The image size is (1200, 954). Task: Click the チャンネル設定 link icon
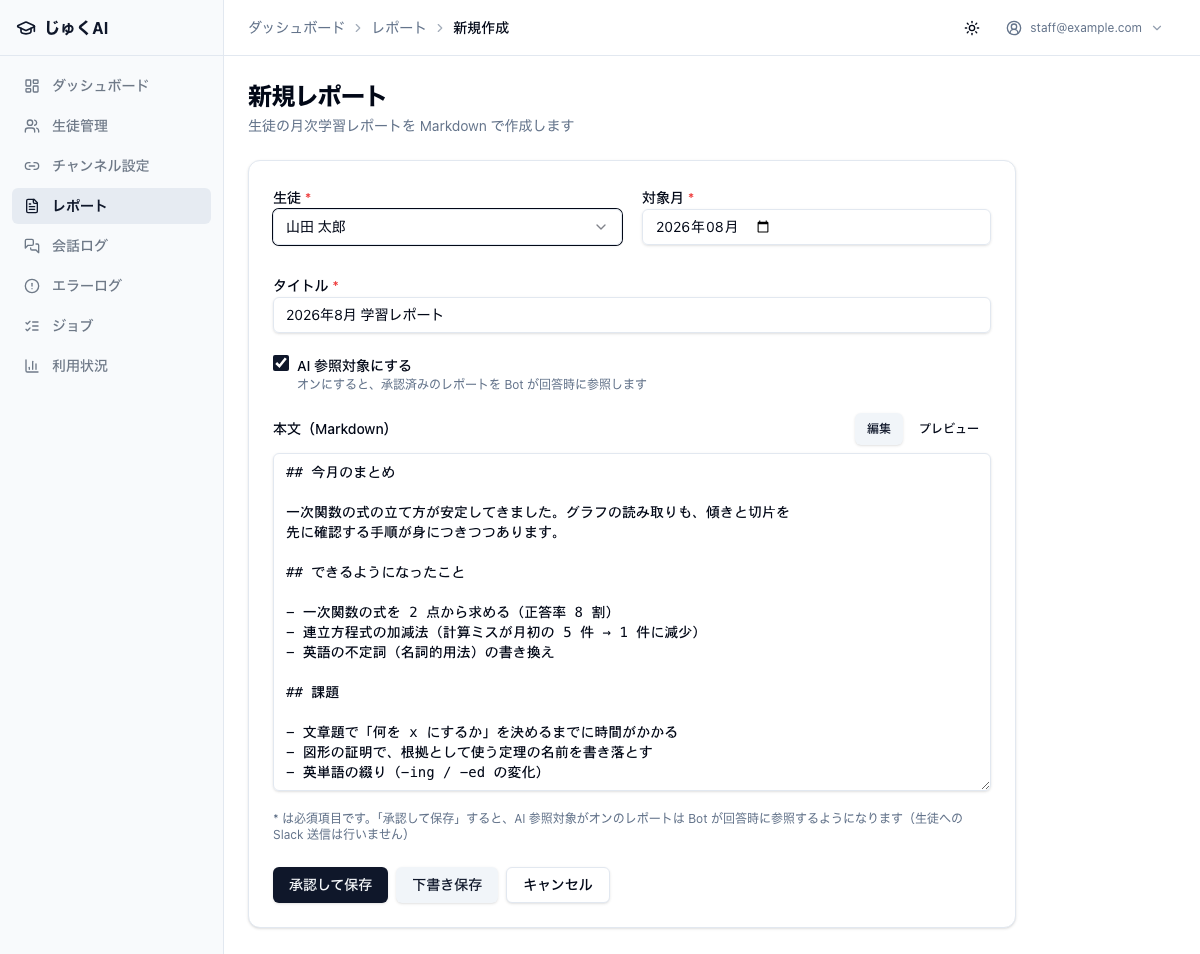point(32,166)
